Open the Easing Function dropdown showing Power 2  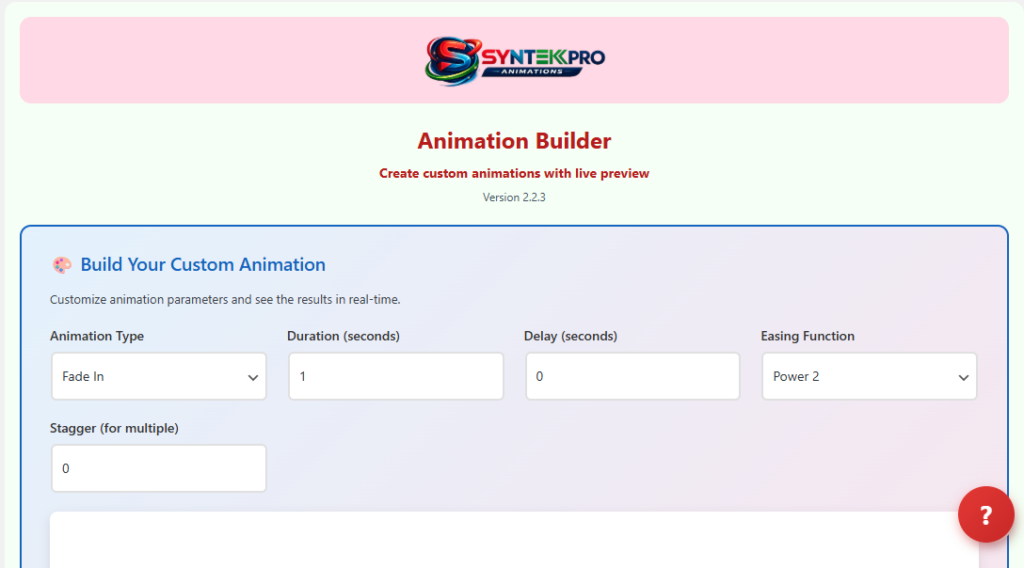(x=869, y=376)
